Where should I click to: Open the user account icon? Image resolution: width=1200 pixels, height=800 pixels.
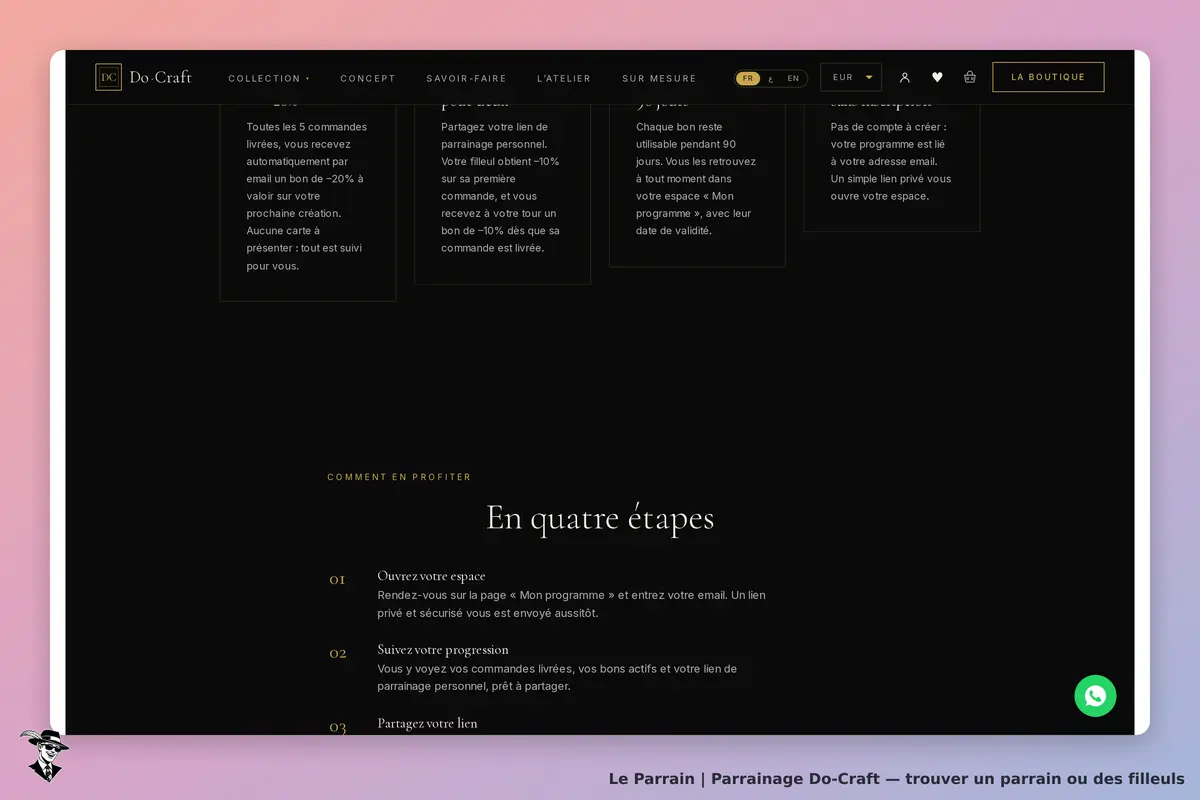905,77
